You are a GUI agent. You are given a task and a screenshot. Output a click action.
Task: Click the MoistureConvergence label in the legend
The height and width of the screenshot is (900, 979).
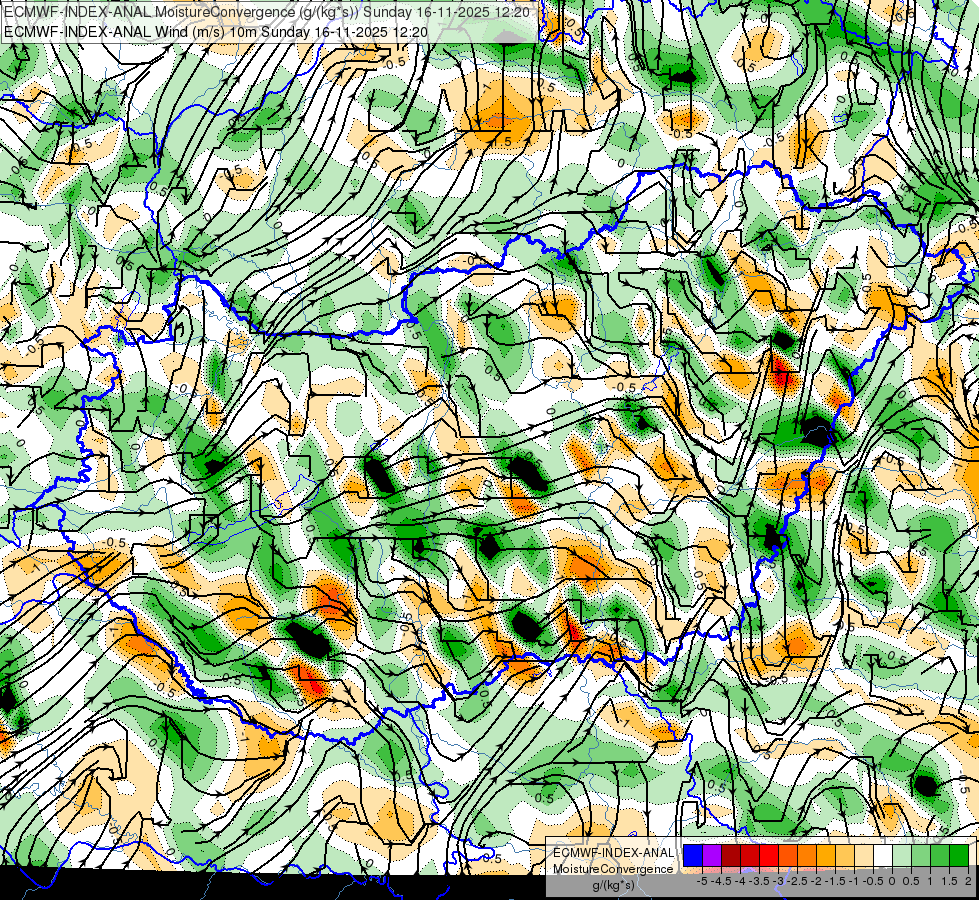613,869
